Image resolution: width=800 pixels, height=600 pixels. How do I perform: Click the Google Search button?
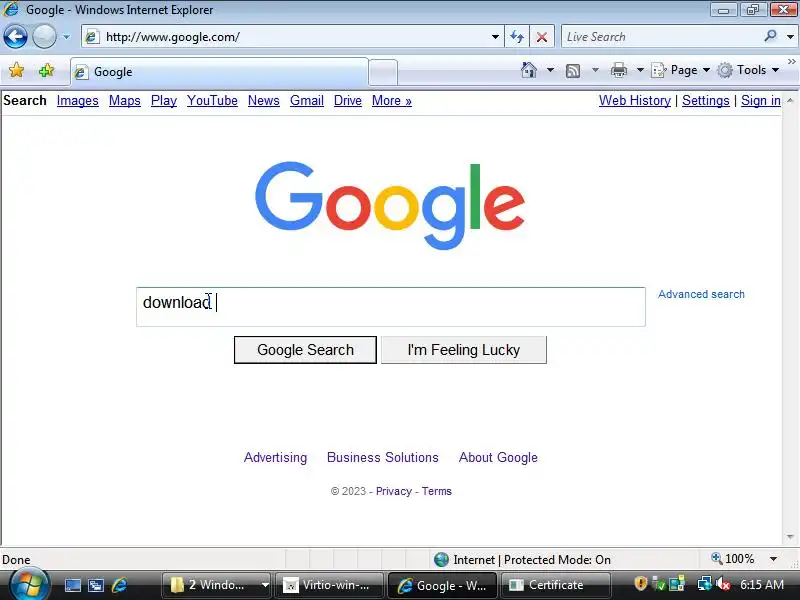305,350
